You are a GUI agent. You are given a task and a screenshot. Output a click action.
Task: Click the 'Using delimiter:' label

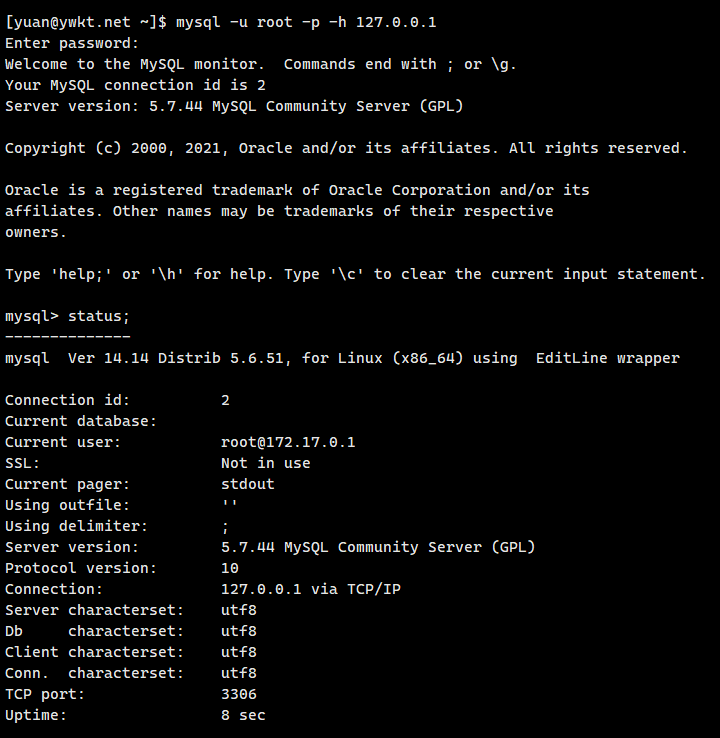click(76, 526)
